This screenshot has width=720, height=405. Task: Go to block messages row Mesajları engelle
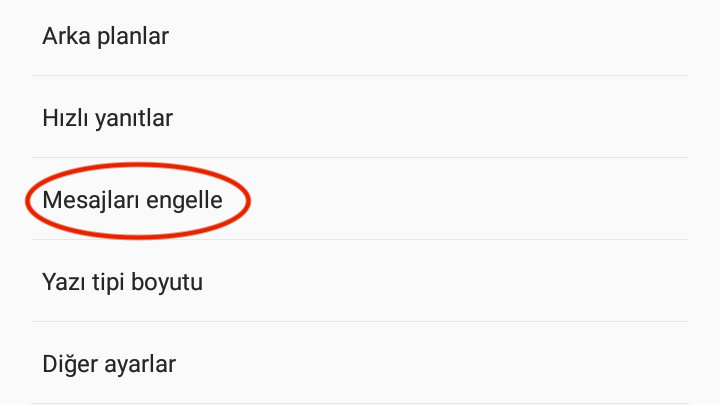[360, 199]
